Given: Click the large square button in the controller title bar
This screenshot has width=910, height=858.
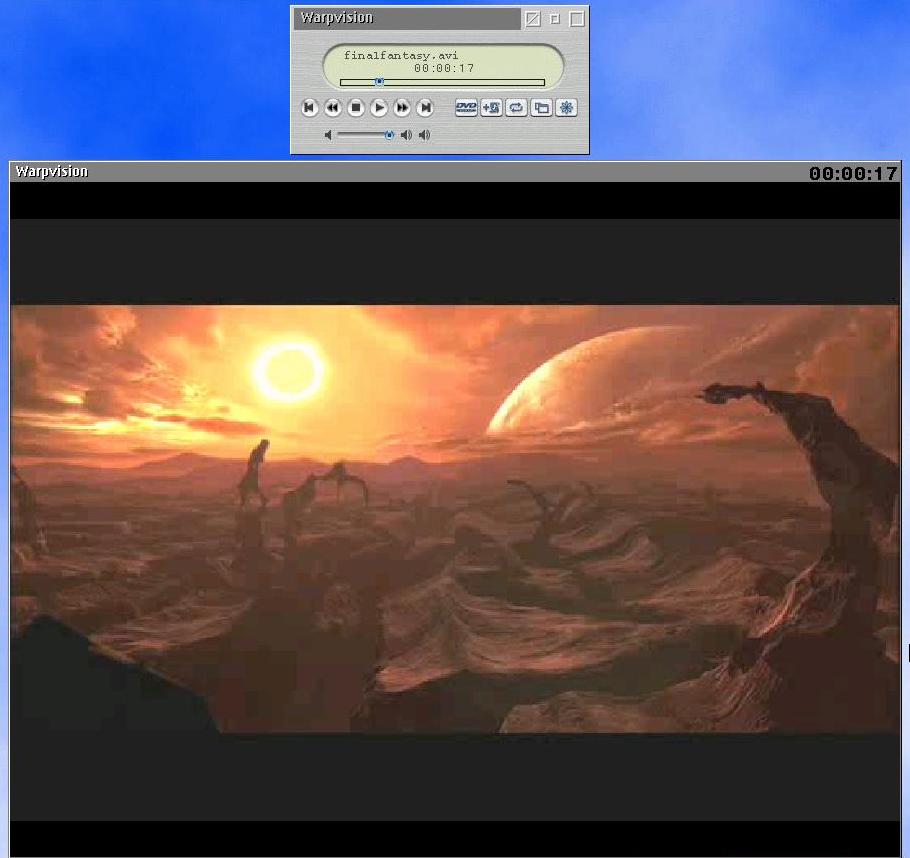Looking at the screenshot, I should (577, 19).
